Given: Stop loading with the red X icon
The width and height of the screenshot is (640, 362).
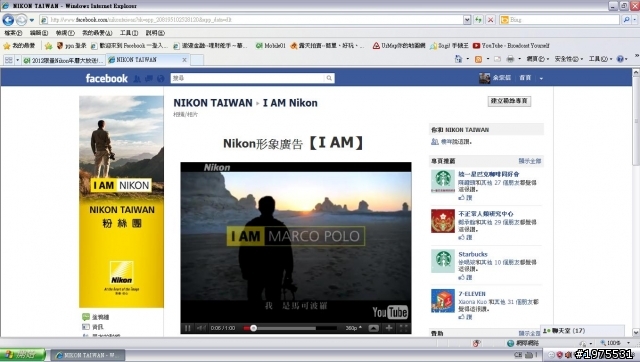Looking at the screenshot, I should click(x=491, y=20).
